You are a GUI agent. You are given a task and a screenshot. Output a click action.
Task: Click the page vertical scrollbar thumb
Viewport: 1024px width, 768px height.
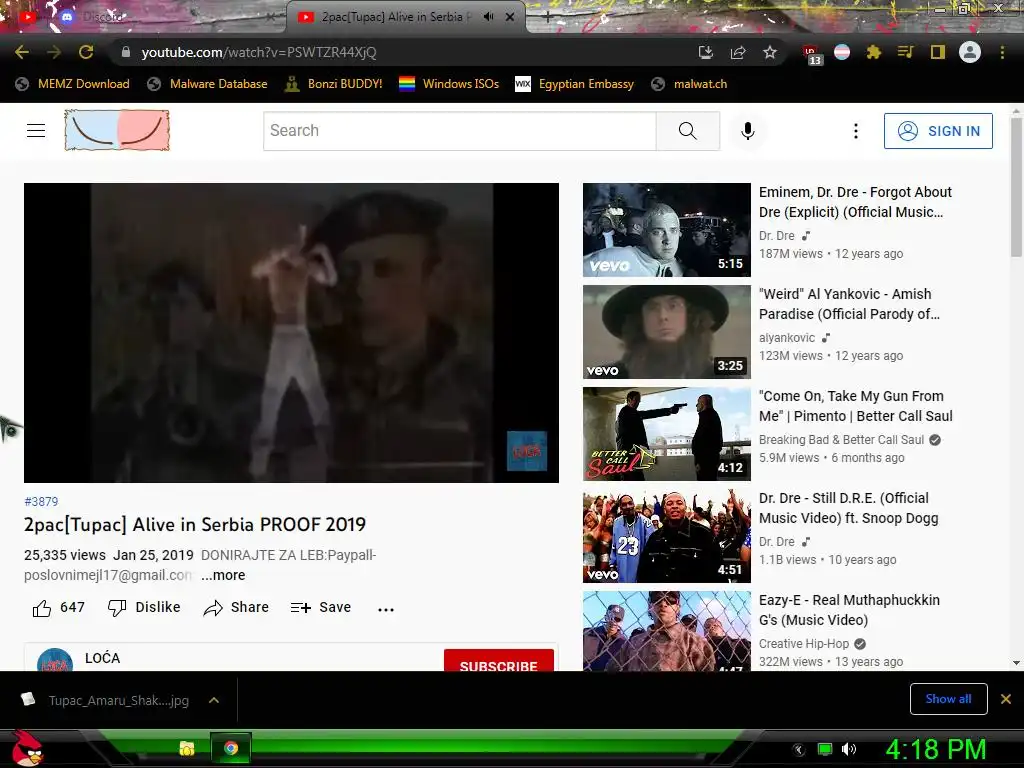(x=1016, y=186)
